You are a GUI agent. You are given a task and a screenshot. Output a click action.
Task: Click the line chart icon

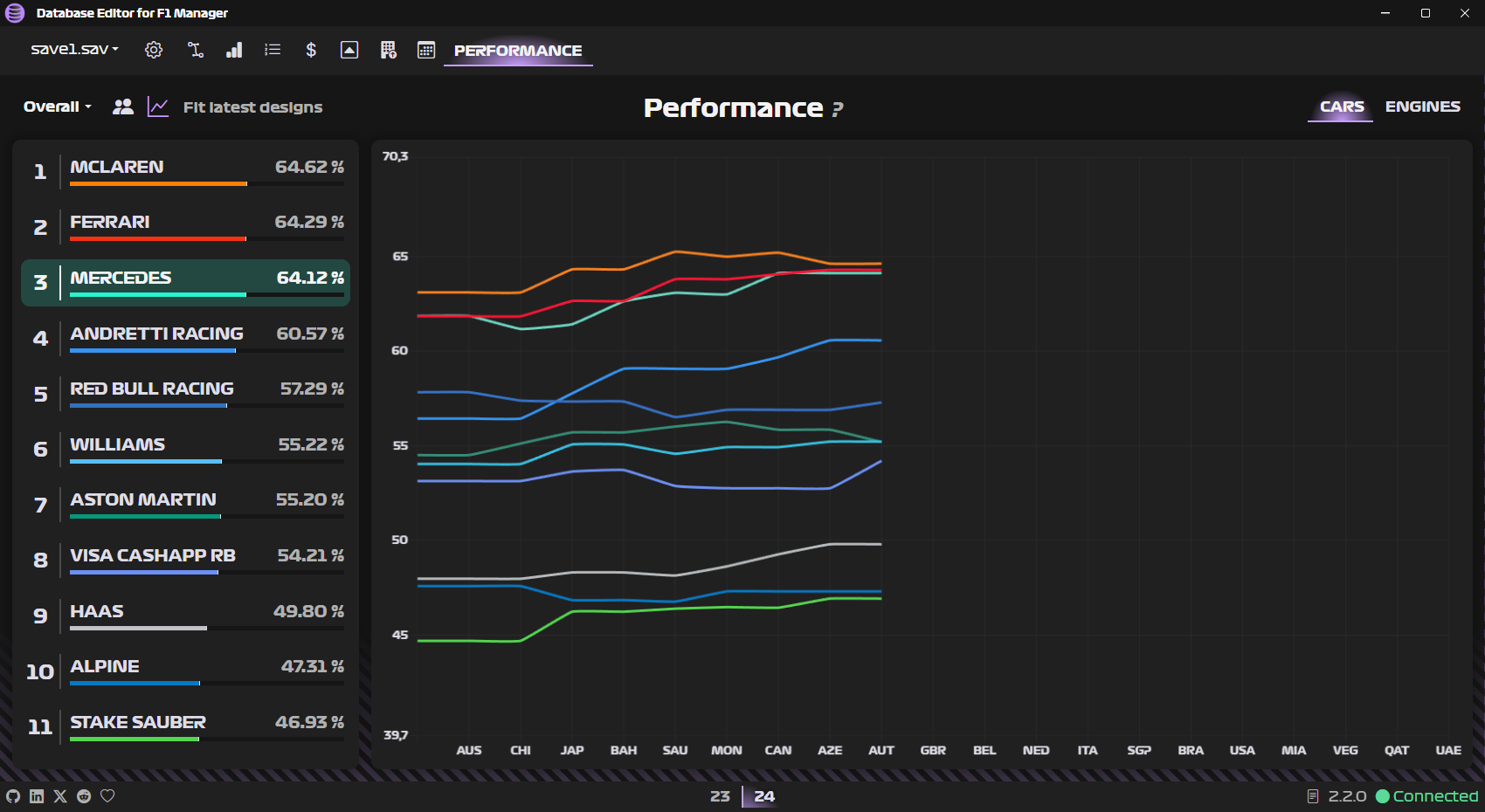(x=158, y=107)
